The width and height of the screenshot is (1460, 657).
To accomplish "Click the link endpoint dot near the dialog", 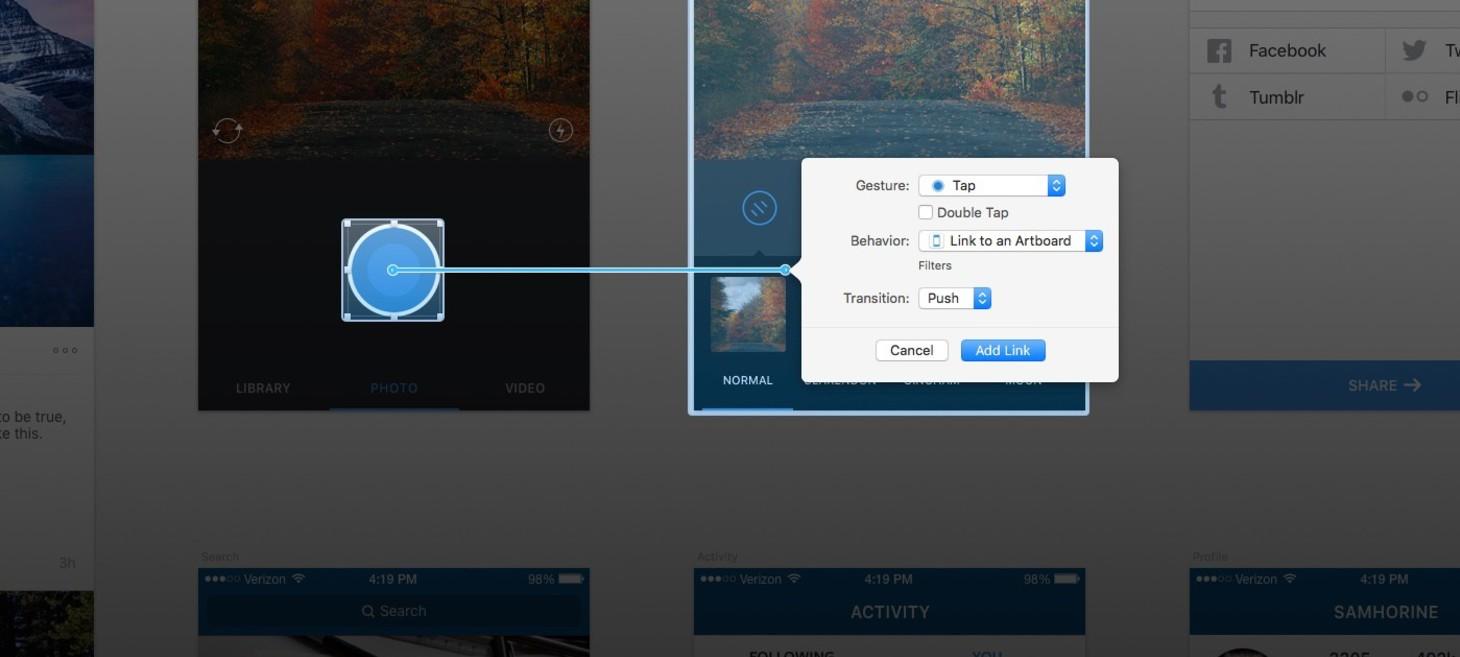I will tap(785, 270).
